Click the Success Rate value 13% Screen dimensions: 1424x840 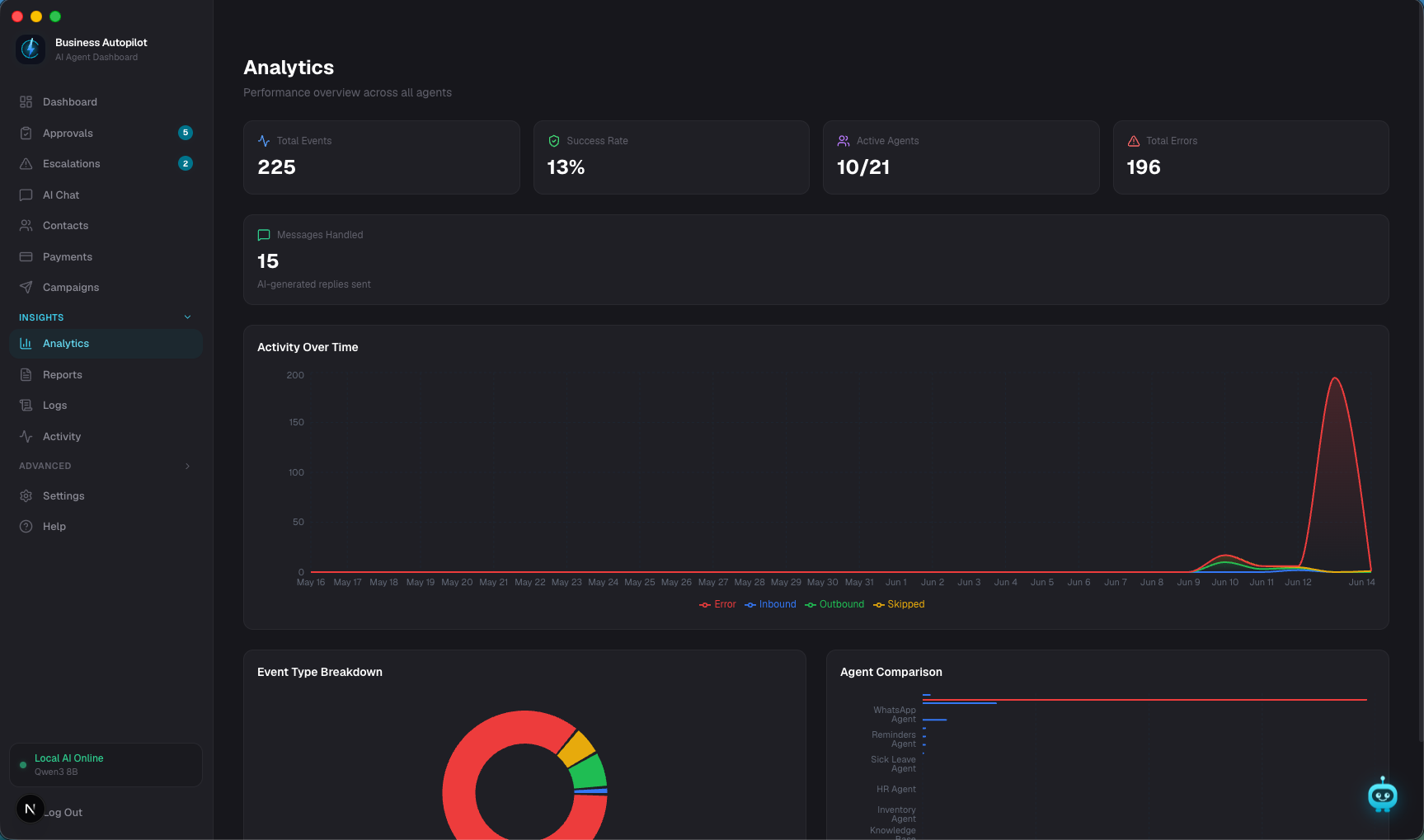[566, 167]
